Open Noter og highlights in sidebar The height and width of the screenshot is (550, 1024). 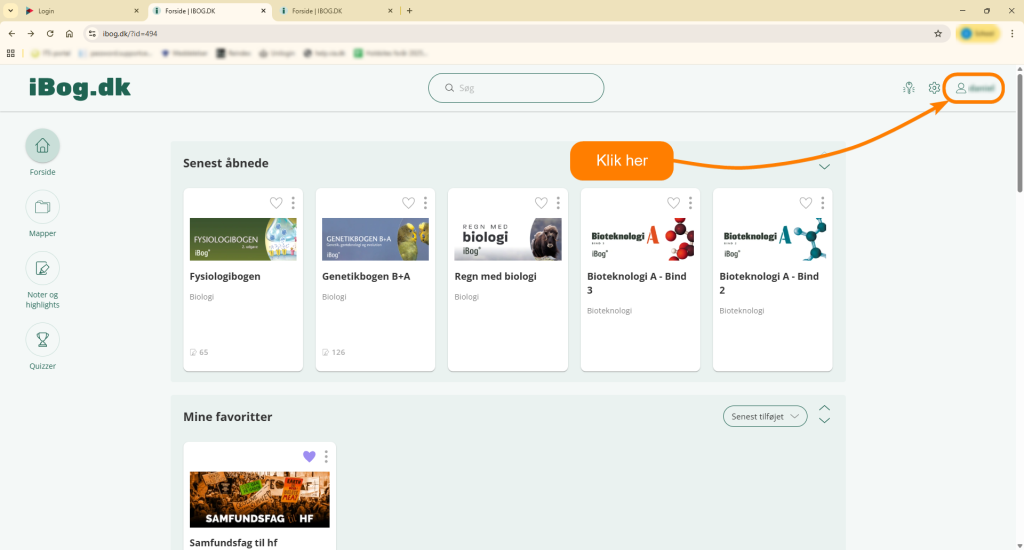click(x=42, y=268)
